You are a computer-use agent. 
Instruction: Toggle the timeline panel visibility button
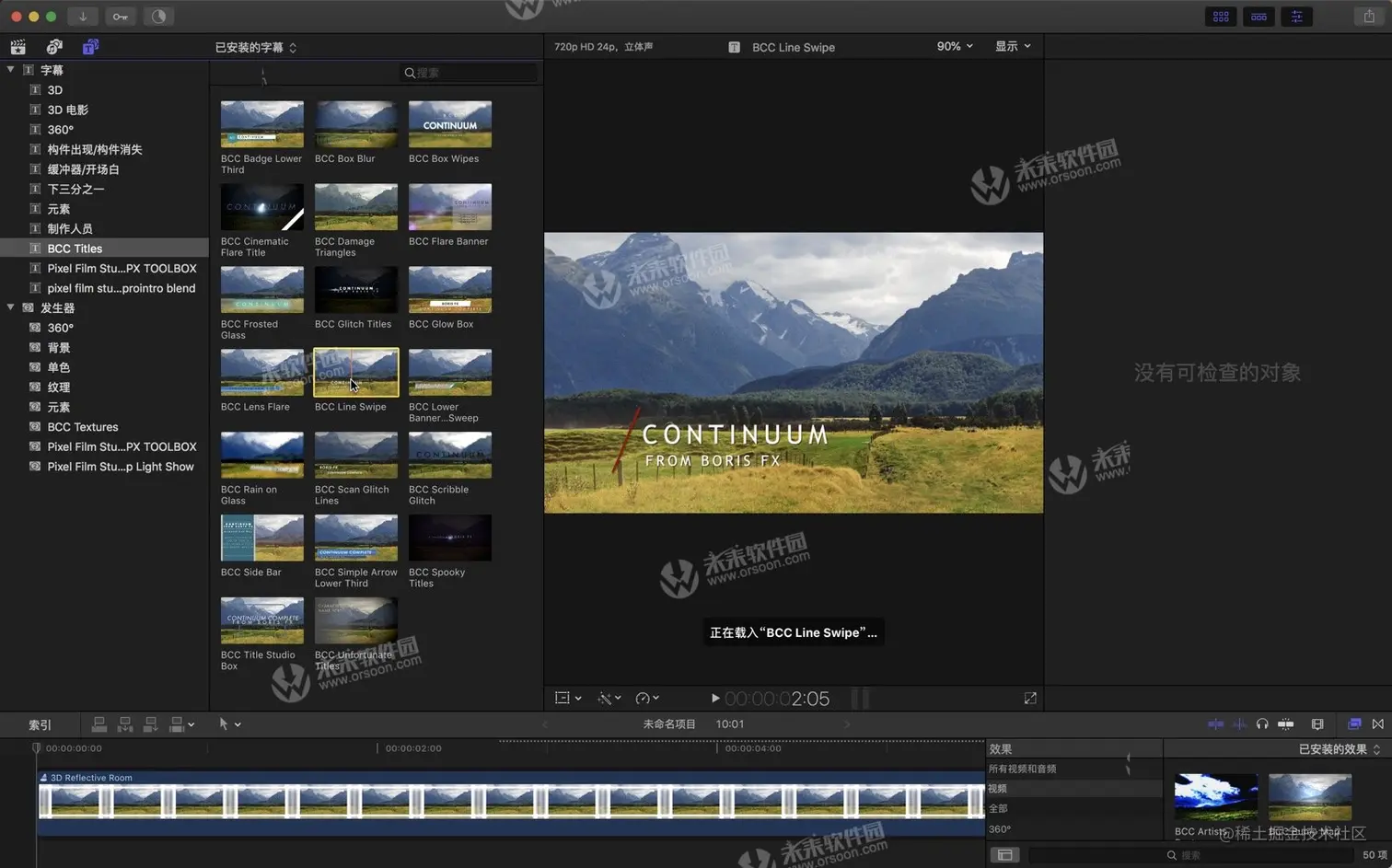pos(1259,17)
